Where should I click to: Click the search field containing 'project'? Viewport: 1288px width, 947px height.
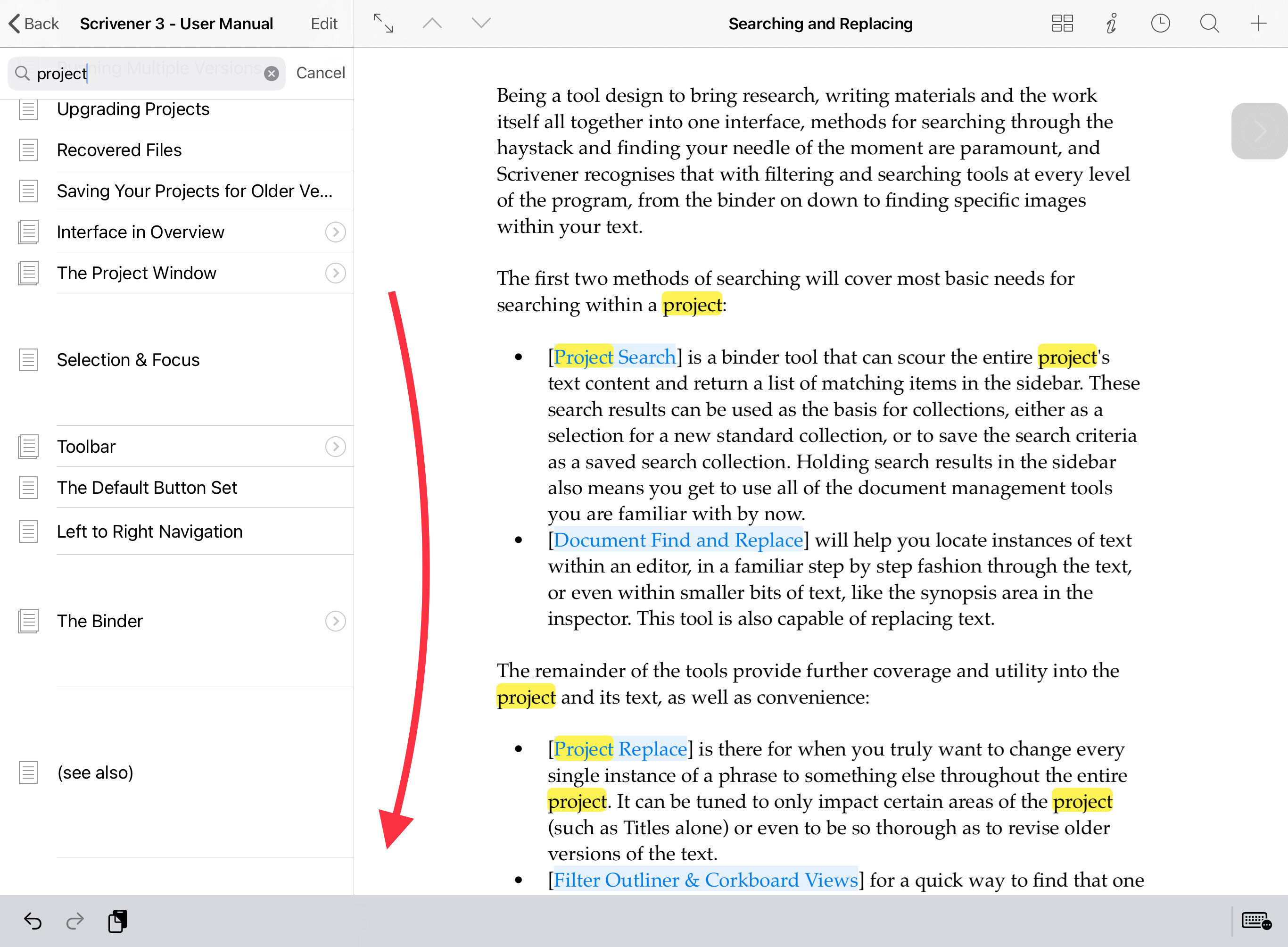coord(146,74)
